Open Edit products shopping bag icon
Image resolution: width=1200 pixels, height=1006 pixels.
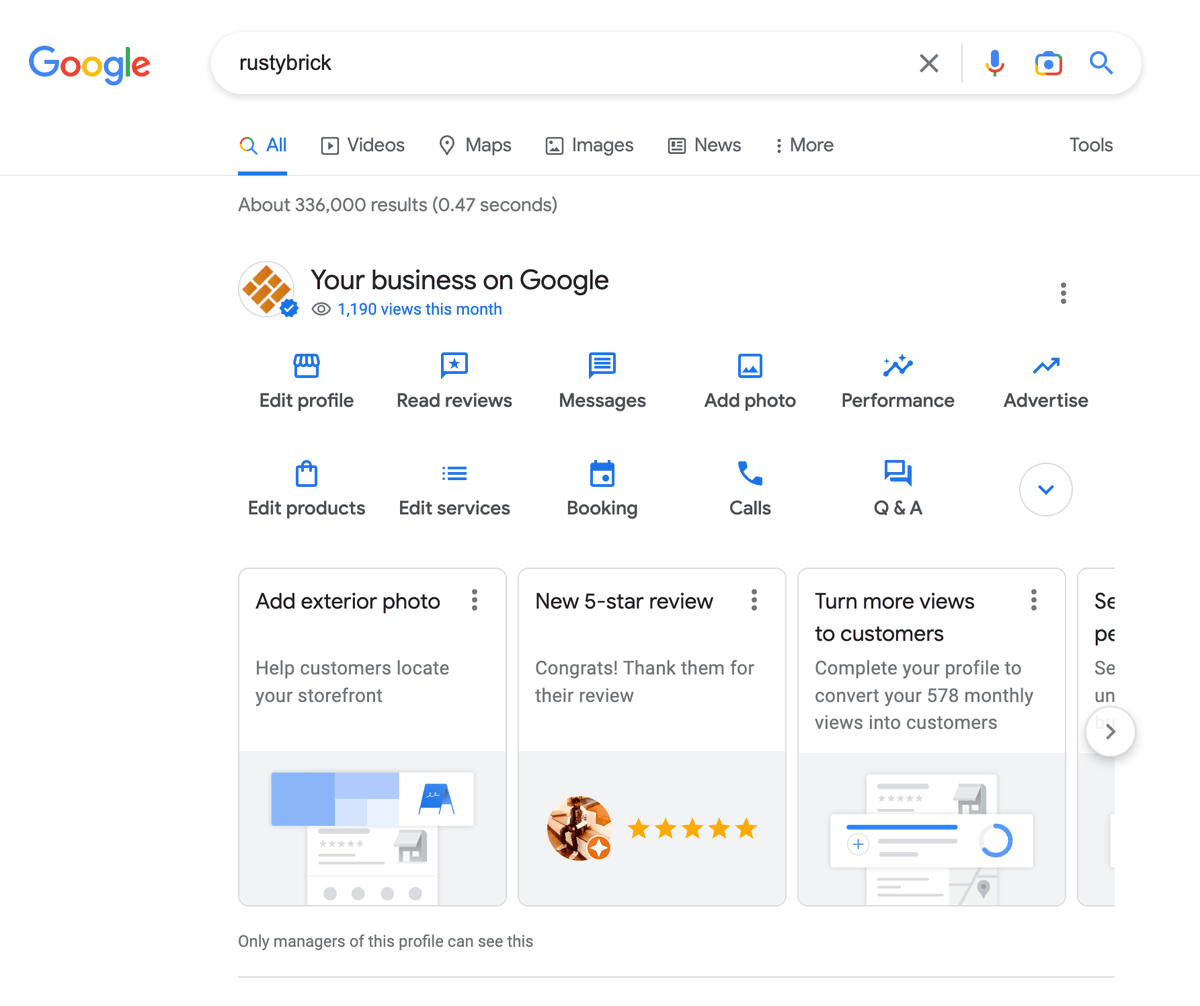click(x=306, y=473)
